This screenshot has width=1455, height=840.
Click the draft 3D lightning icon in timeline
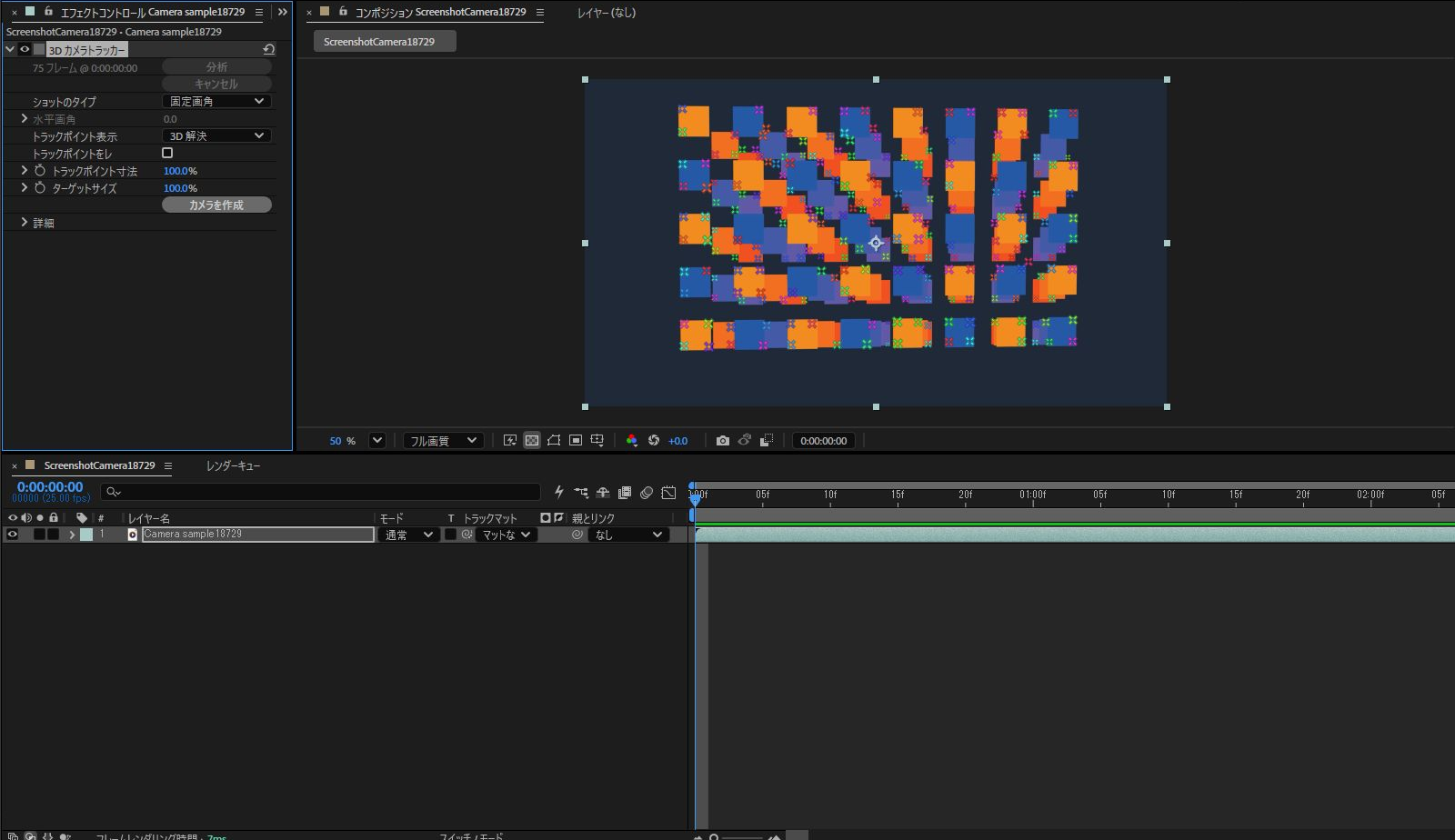tap(559, 493)
